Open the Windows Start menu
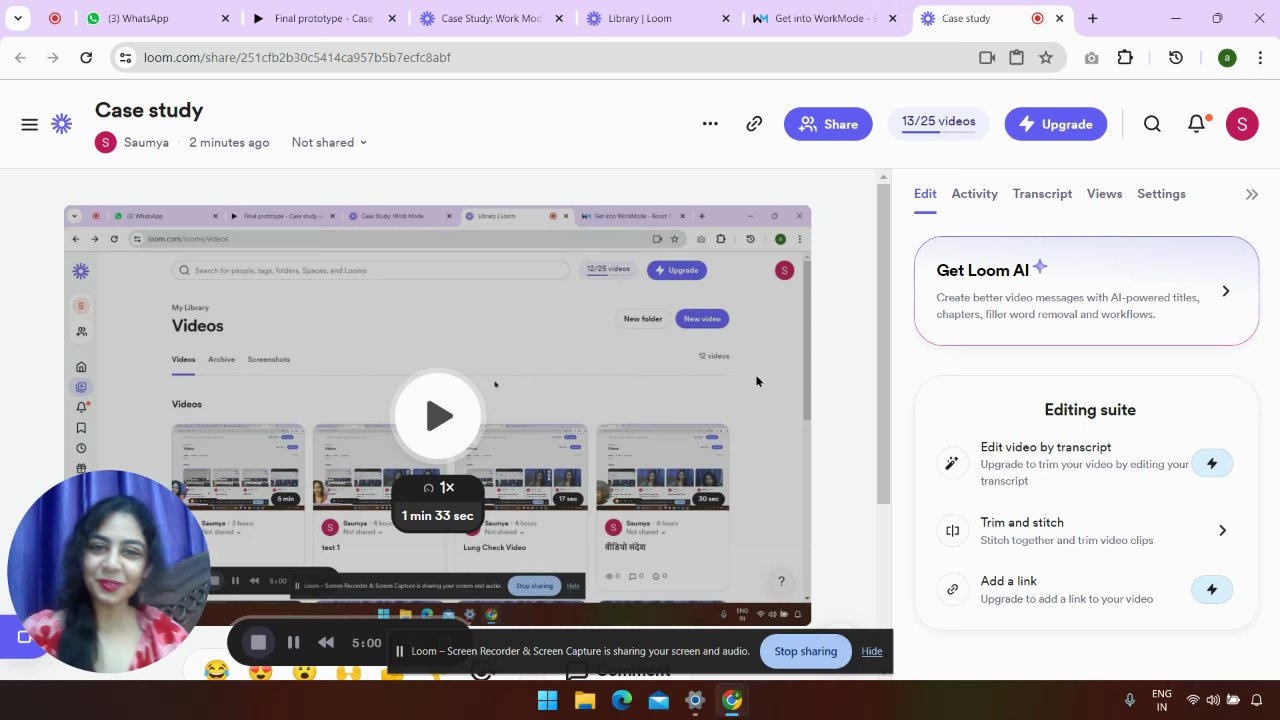 click(547, 700)
